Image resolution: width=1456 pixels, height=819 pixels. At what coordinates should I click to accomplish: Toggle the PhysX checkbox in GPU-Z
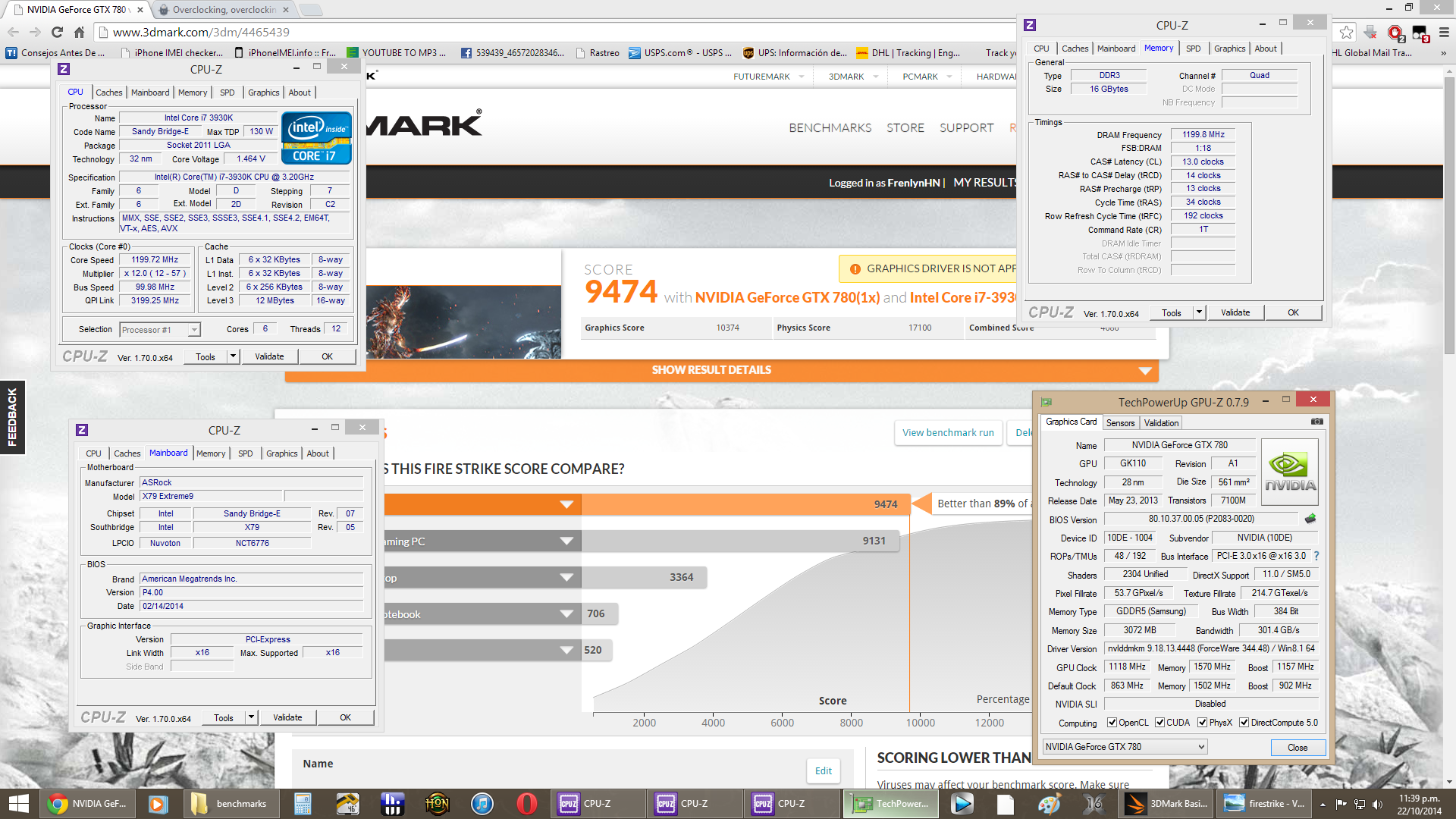1202,723
